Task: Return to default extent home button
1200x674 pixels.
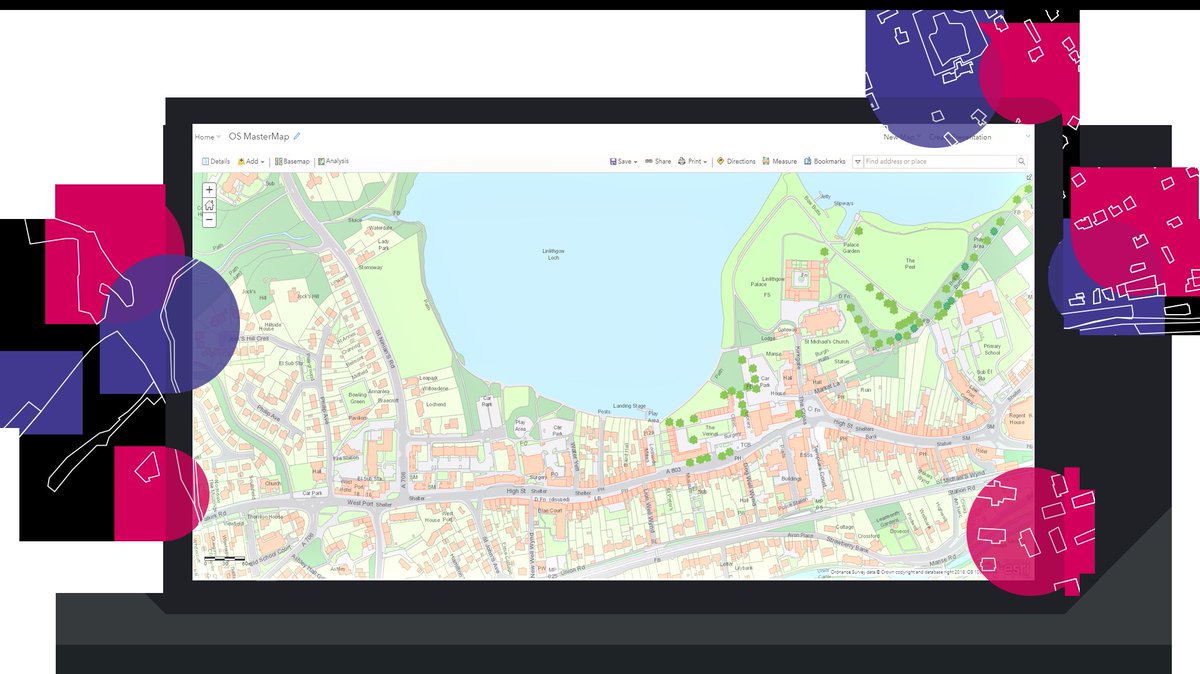Action: point(209,205)
